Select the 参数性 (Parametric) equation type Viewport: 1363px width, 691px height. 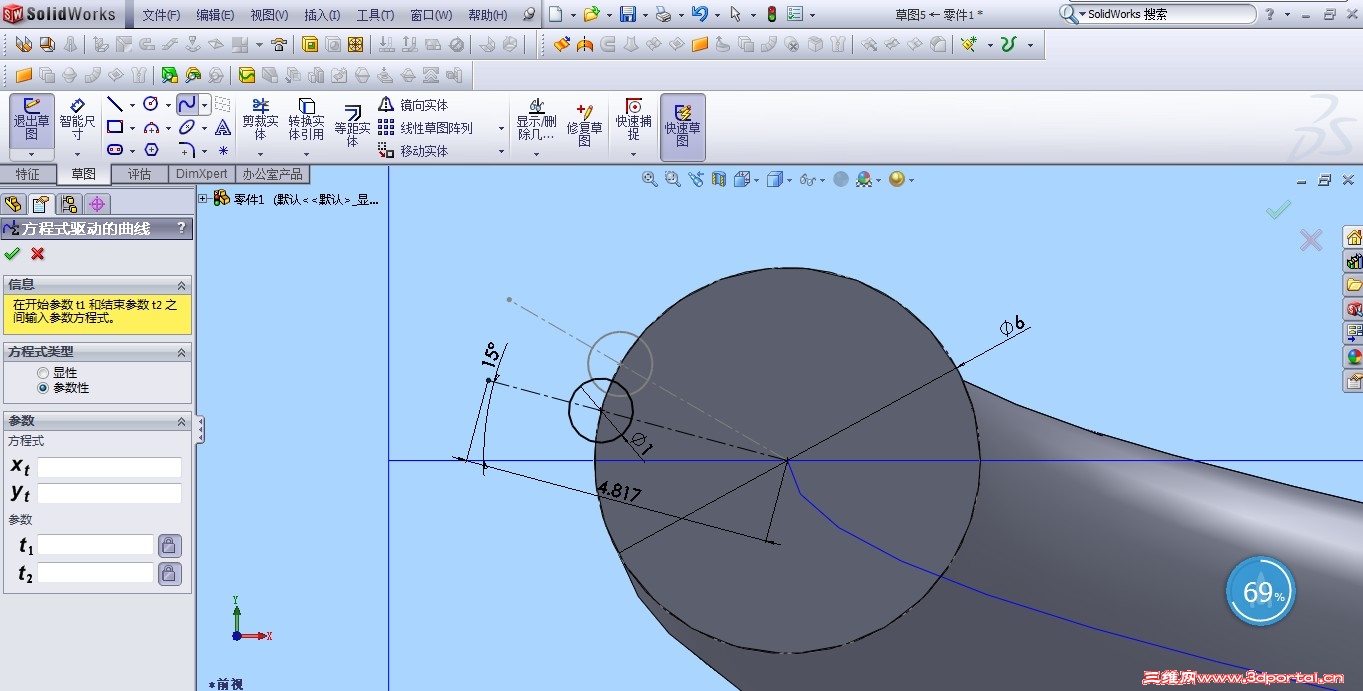coord(42,387)
